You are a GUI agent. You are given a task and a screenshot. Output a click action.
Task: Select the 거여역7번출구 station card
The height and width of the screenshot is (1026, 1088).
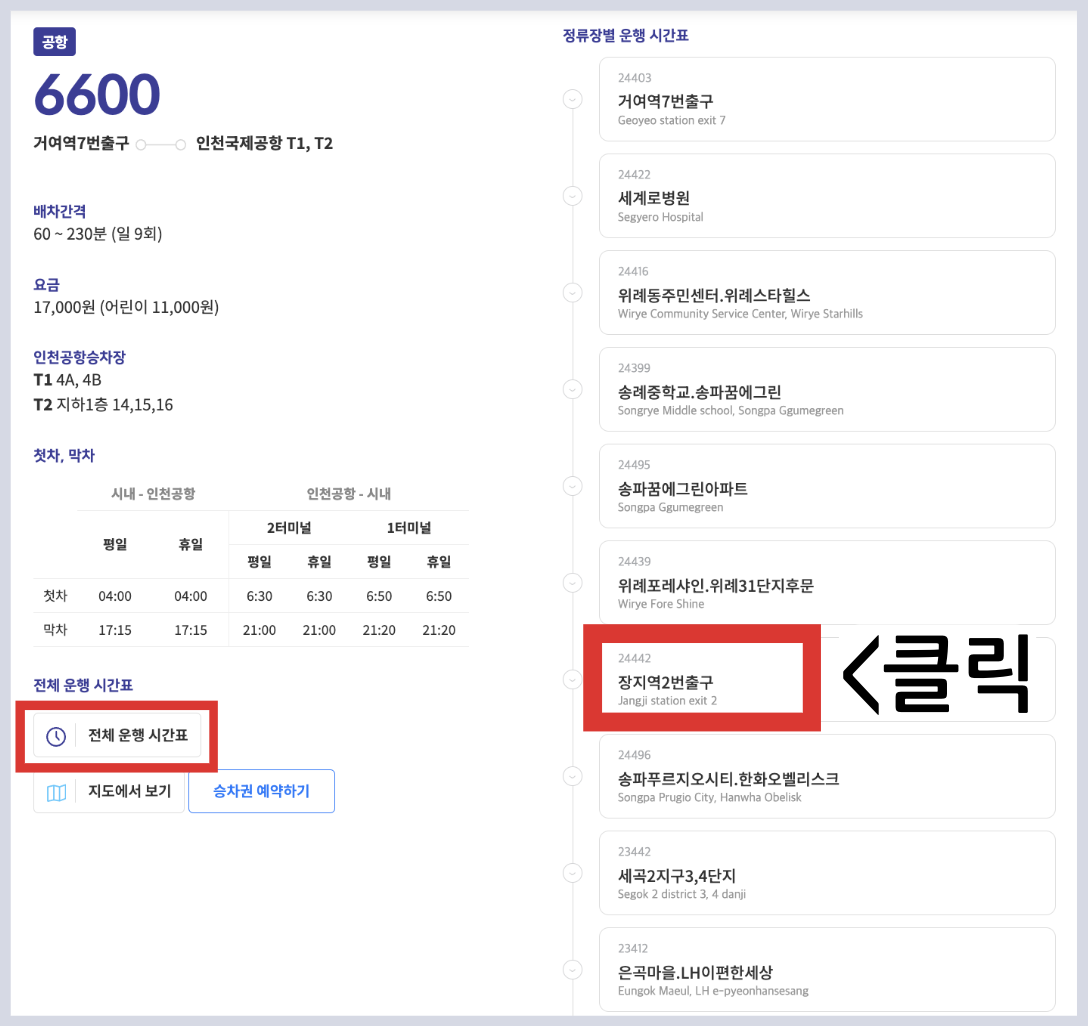[827, 99]
